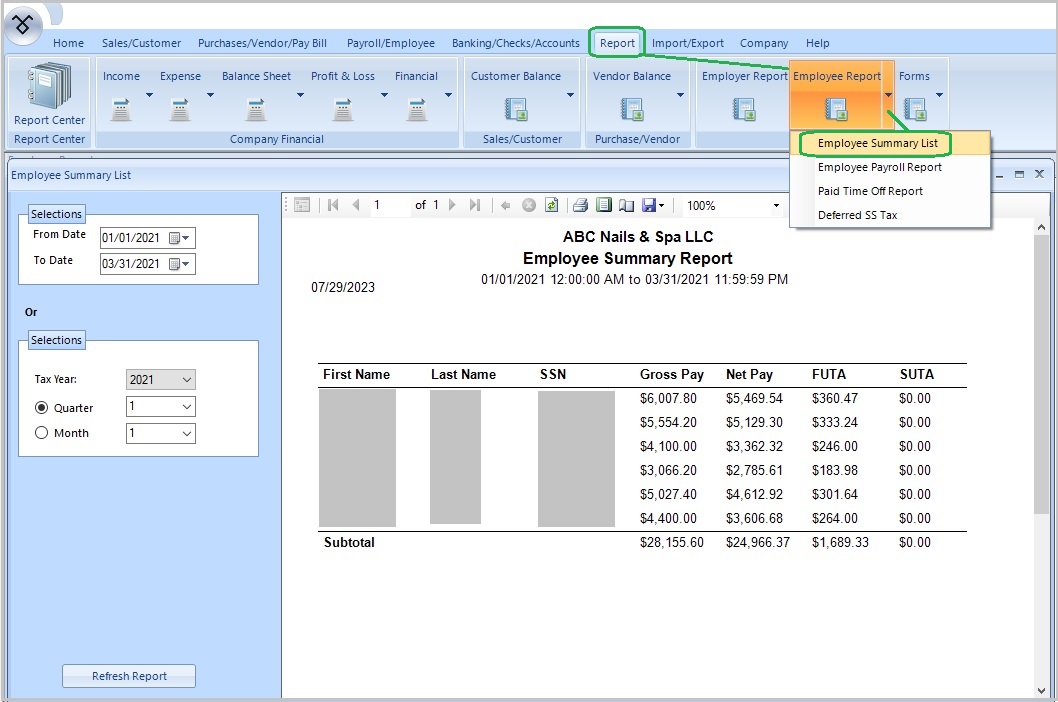The width and height of the screenshot is (1058, 702).
Task: Expand the Quarter number dropdown
Action: click(186, 407)
